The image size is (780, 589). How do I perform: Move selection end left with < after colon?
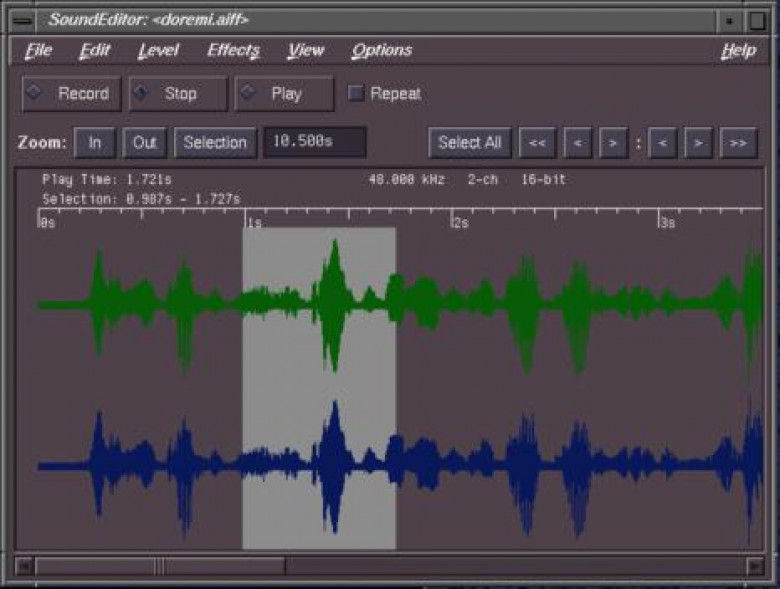point(663,143)
